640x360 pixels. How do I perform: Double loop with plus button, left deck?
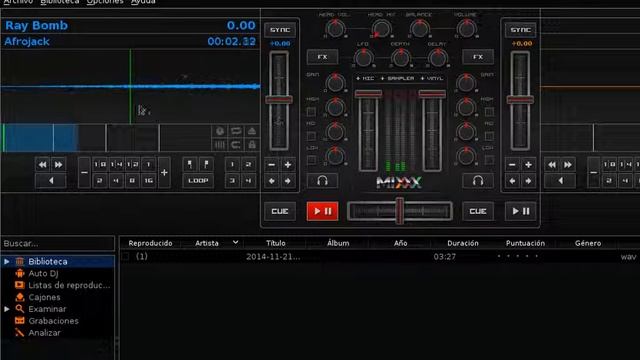point(164,173)
